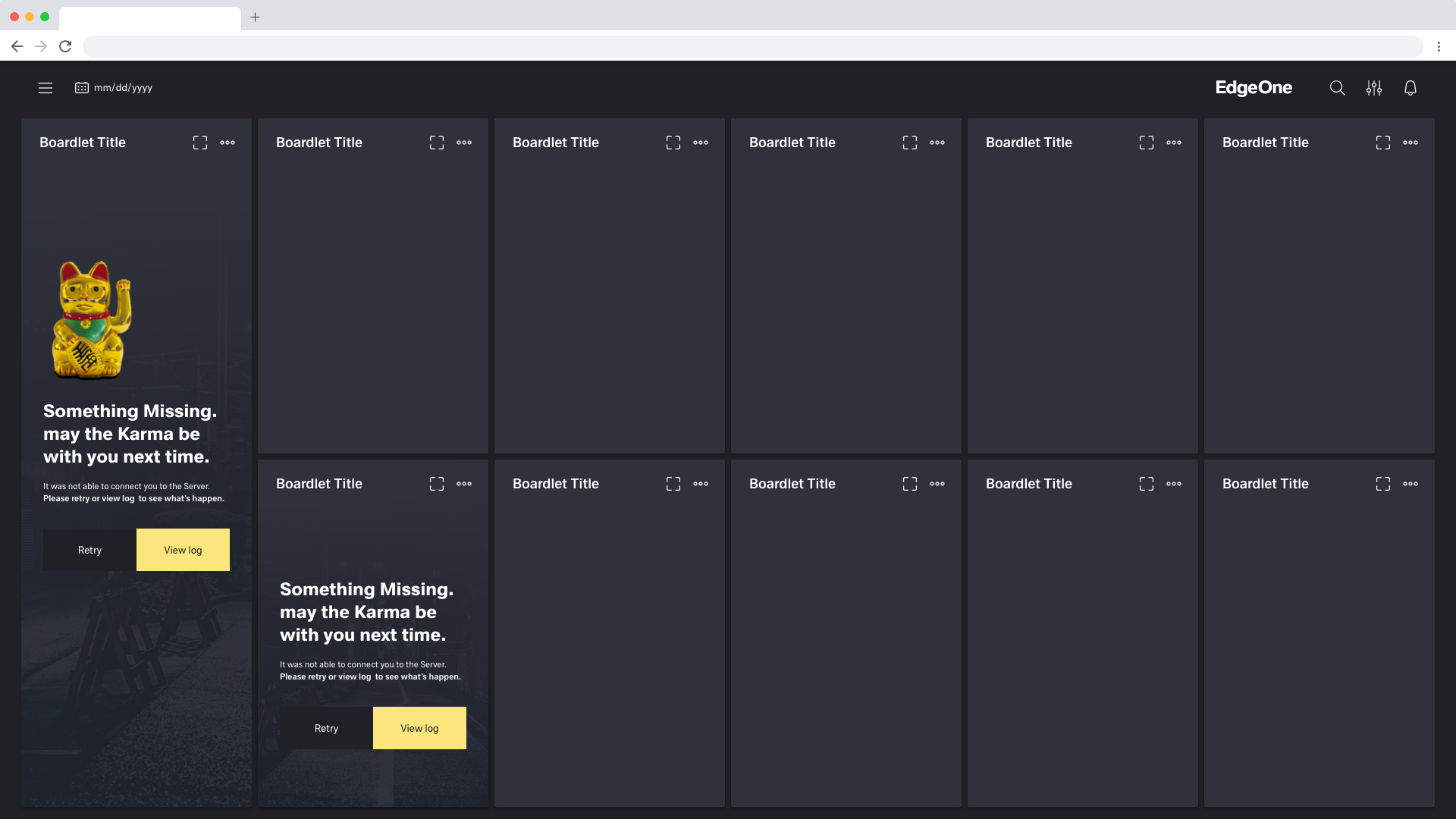
Task: Expand first top-row boardlet to fullscreen
Action: coord(200,143)
